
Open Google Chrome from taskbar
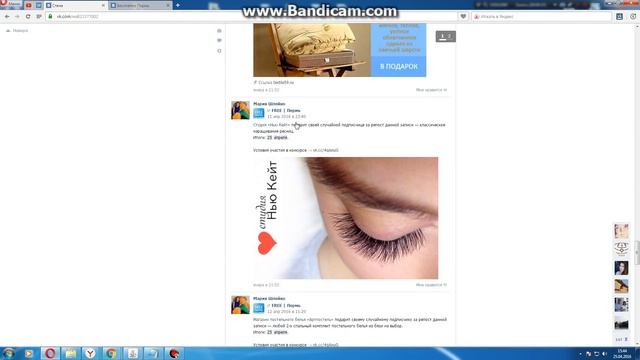[111, 353]
